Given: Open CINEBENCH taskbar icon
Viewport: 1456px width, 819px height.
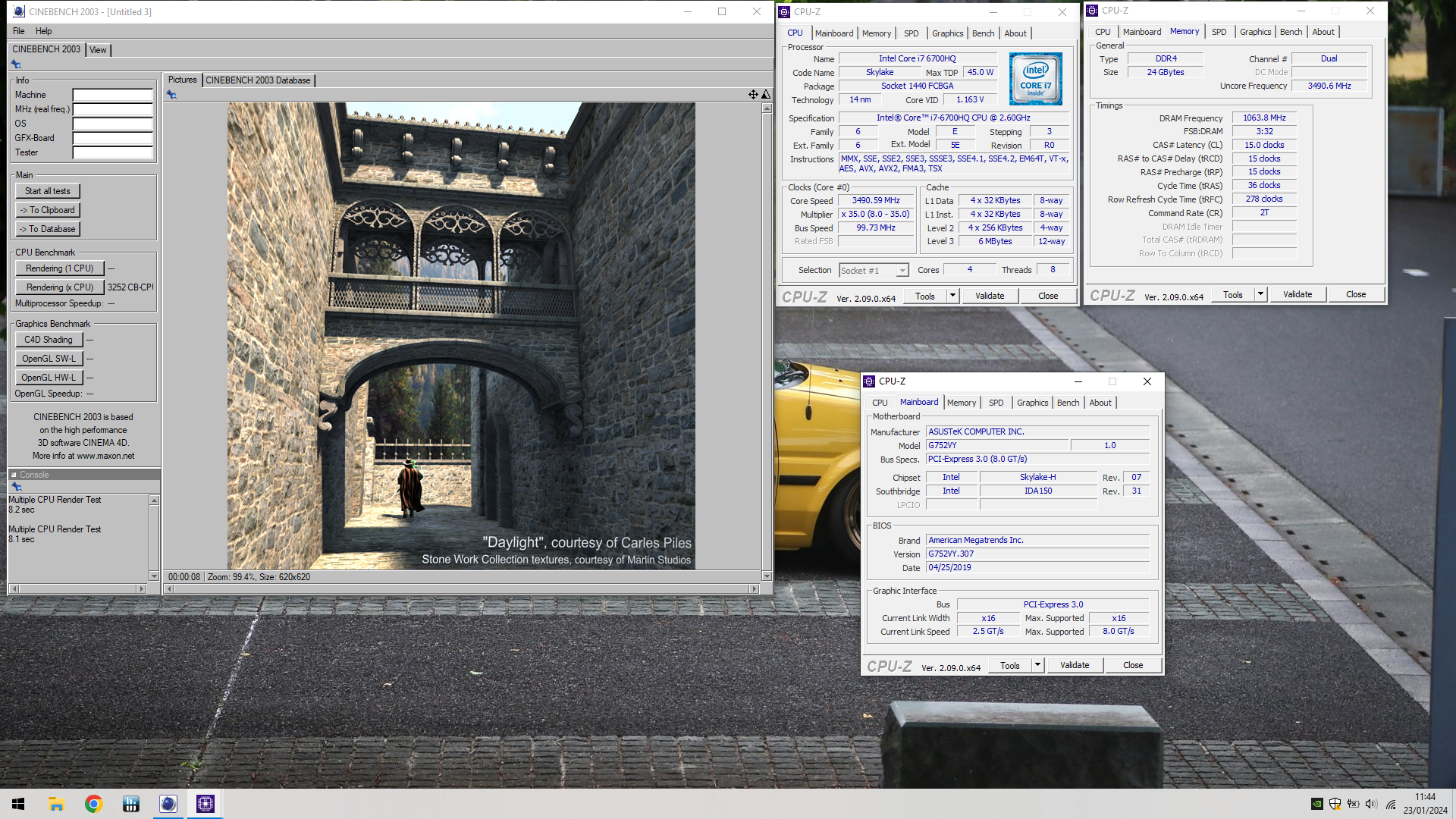Looking at the screenshot, I should [x=168, y=804].
